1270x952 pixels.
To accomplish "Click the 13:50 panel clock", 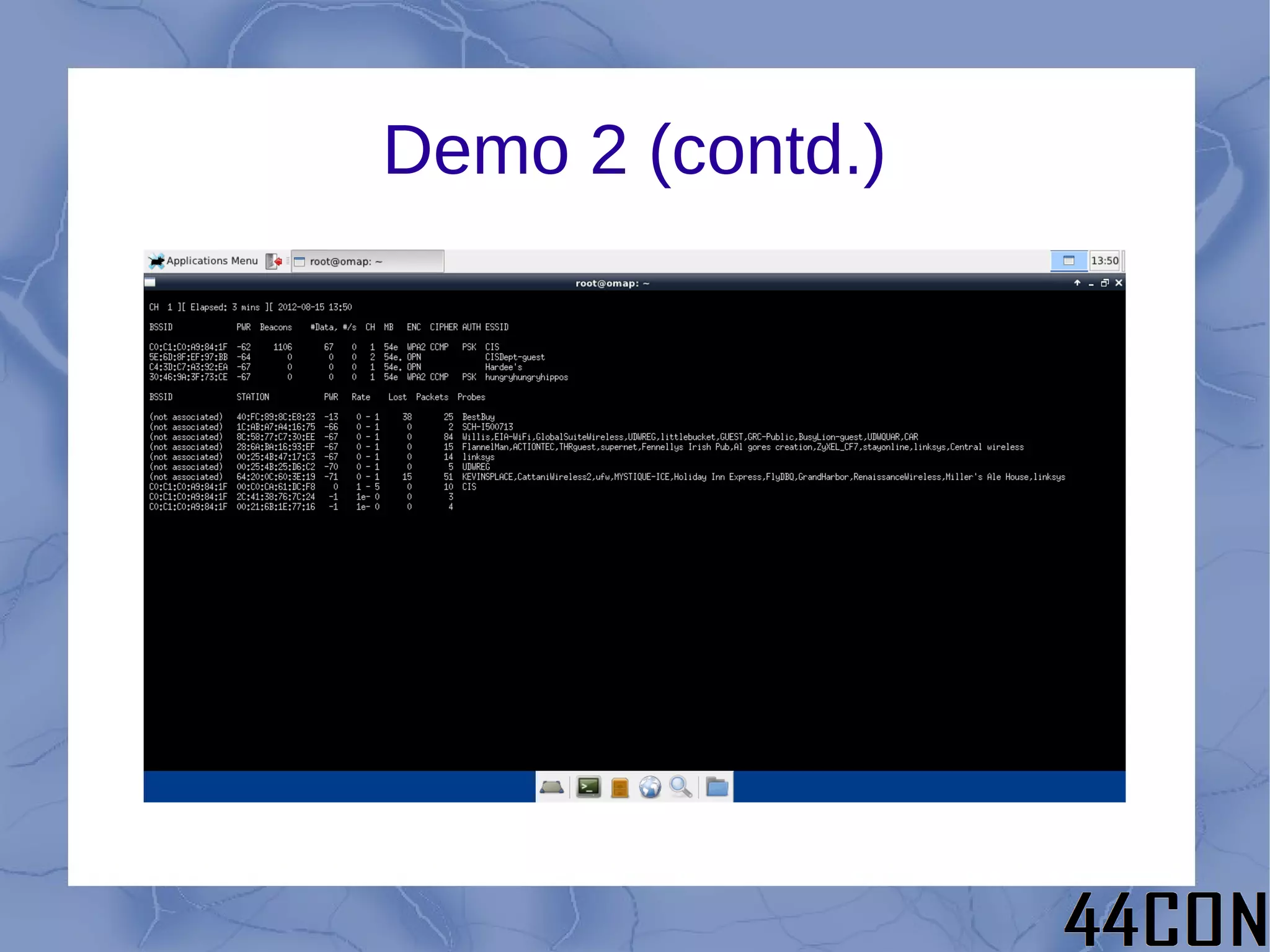I will pyautogui.click(x=1104, y=261).
